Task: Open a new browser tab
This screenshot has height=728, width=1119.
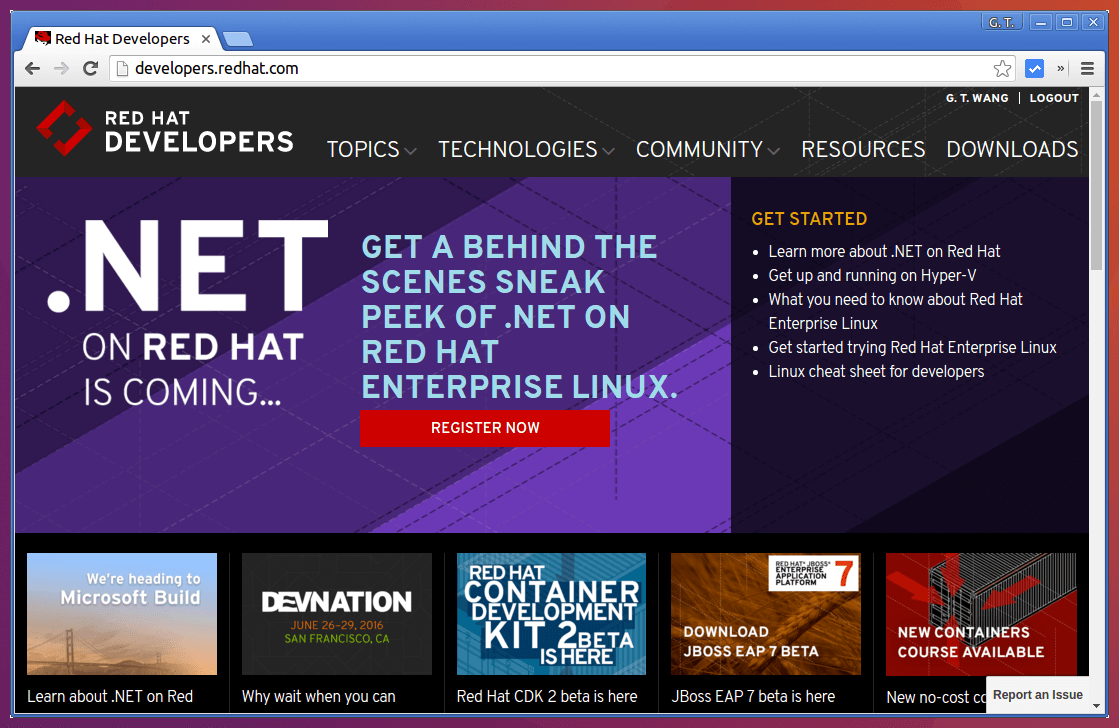Action: pyautogui.click(x=237, y=38)
